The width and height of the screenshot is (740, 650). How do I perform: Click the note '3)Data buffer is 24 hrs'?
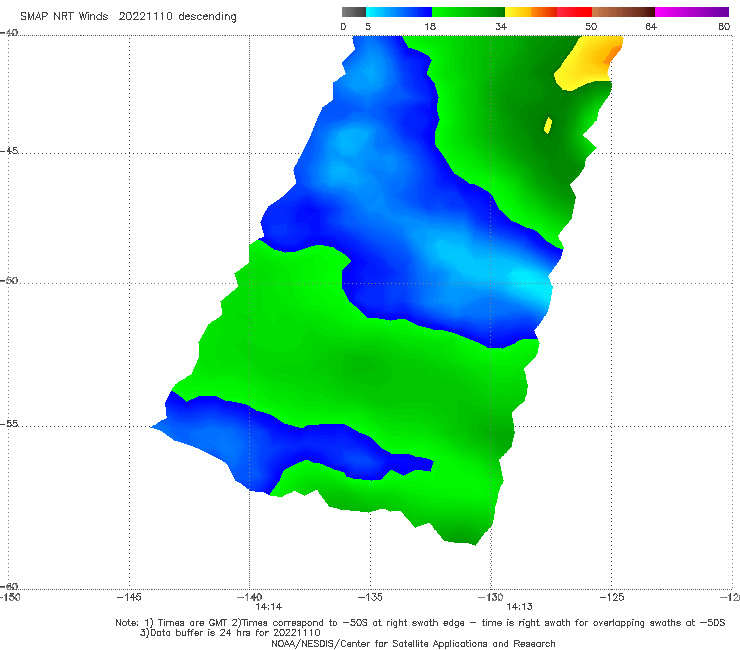click(x=230, y=633)
